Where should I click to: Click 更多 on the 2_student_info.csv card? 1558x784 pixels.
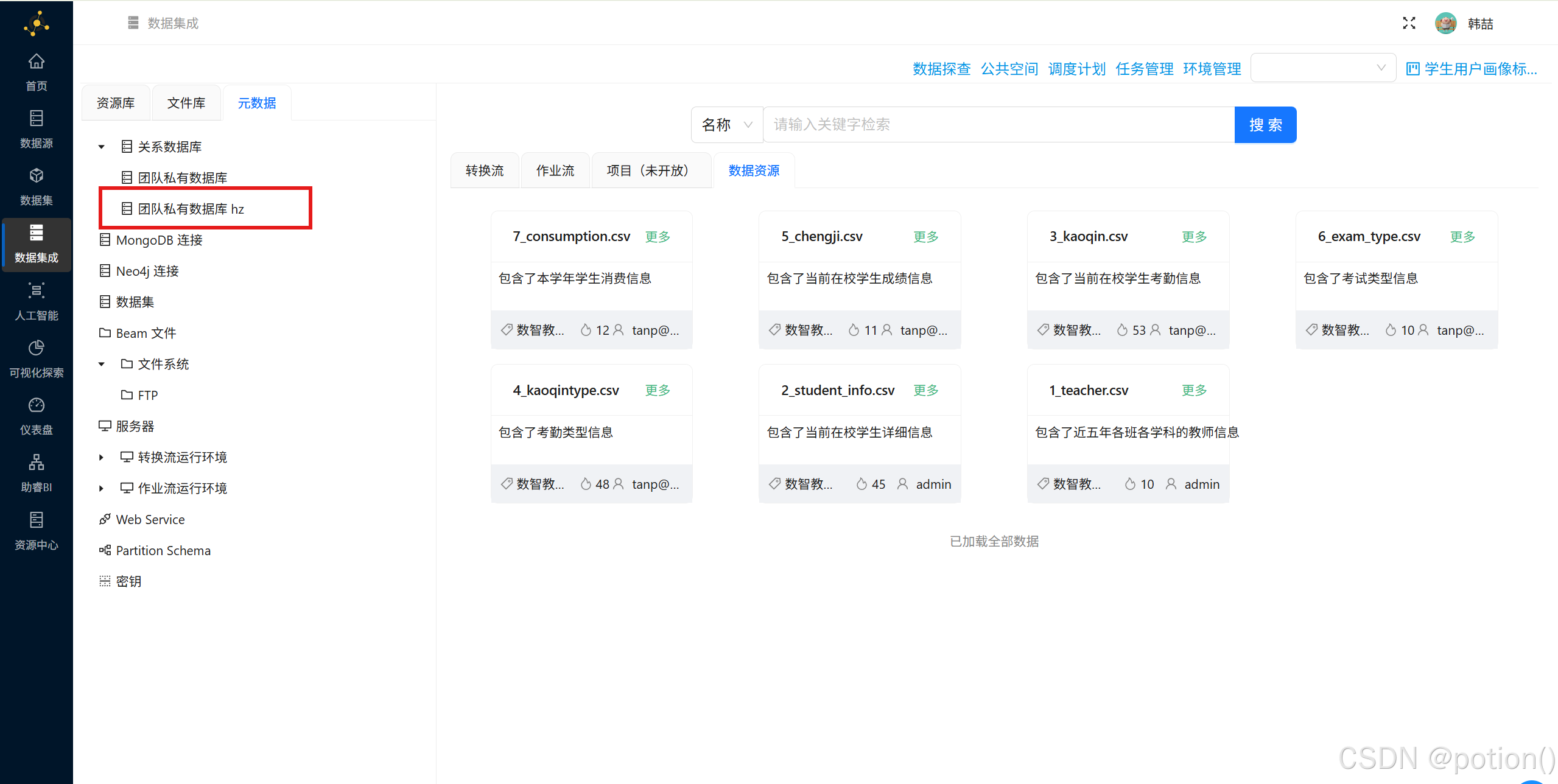pos(926,390)
